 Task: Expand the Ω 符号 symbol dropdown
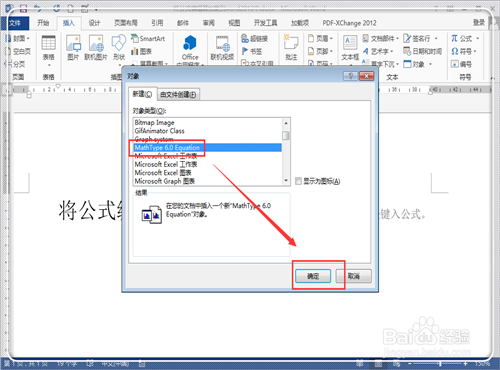pos(475,51)
